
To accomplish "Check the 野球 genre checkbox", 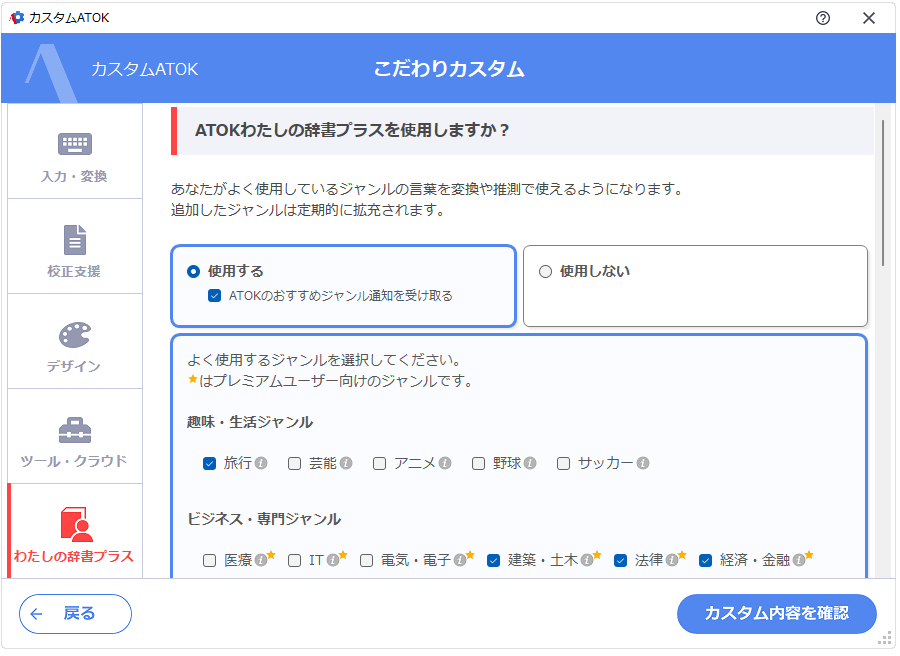I will pos(478,463).
